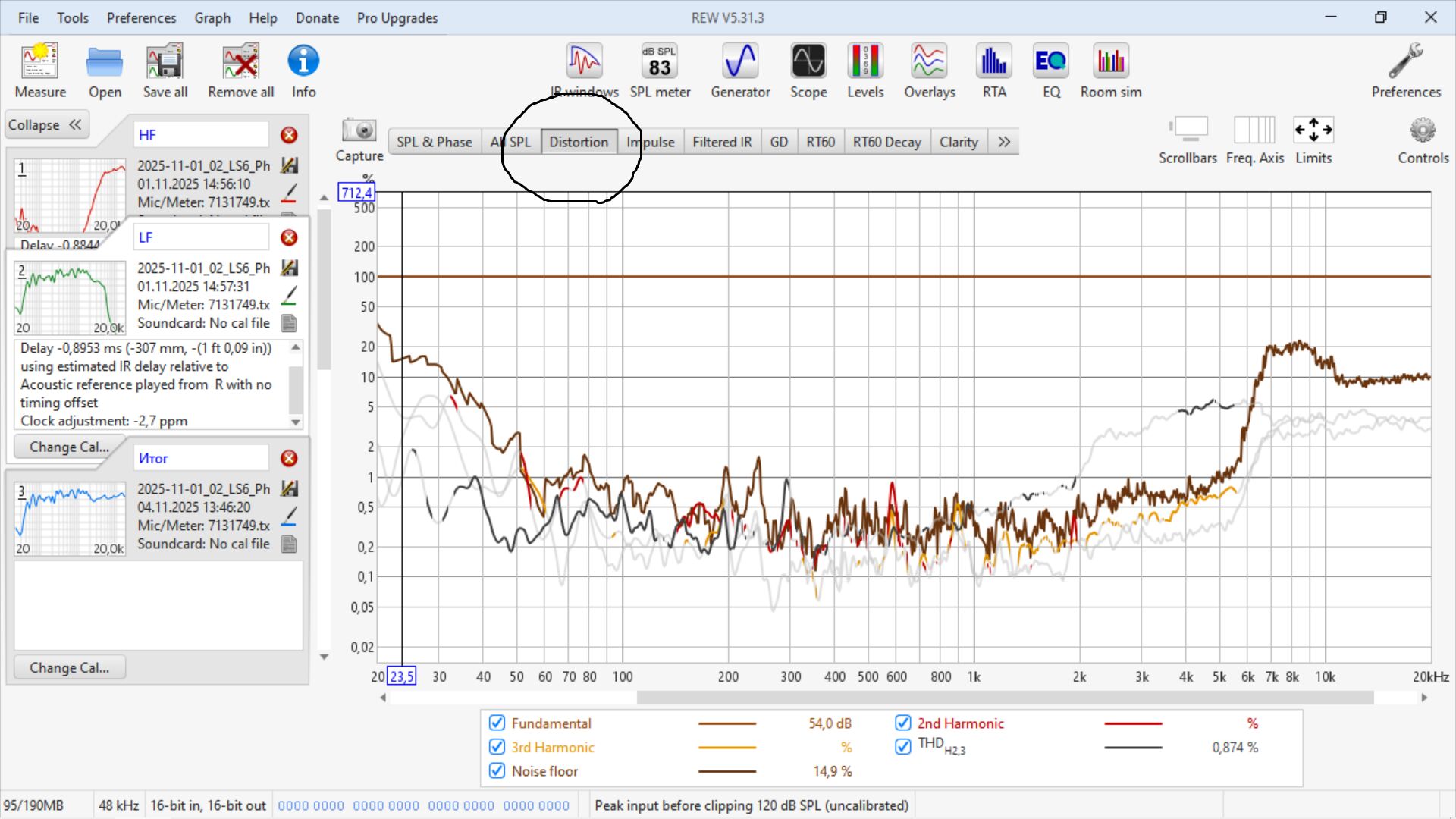Show more graph tabs with chevron
Viewport: 1456px width, 819px height.
point(1004,142)
